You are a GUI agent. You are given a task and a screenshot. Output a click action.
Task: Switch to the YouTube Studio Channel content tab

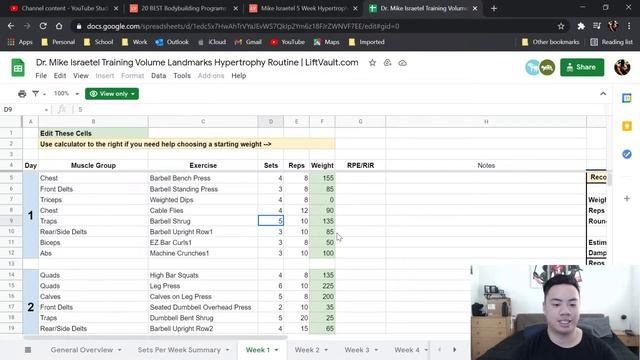[63, 8]
